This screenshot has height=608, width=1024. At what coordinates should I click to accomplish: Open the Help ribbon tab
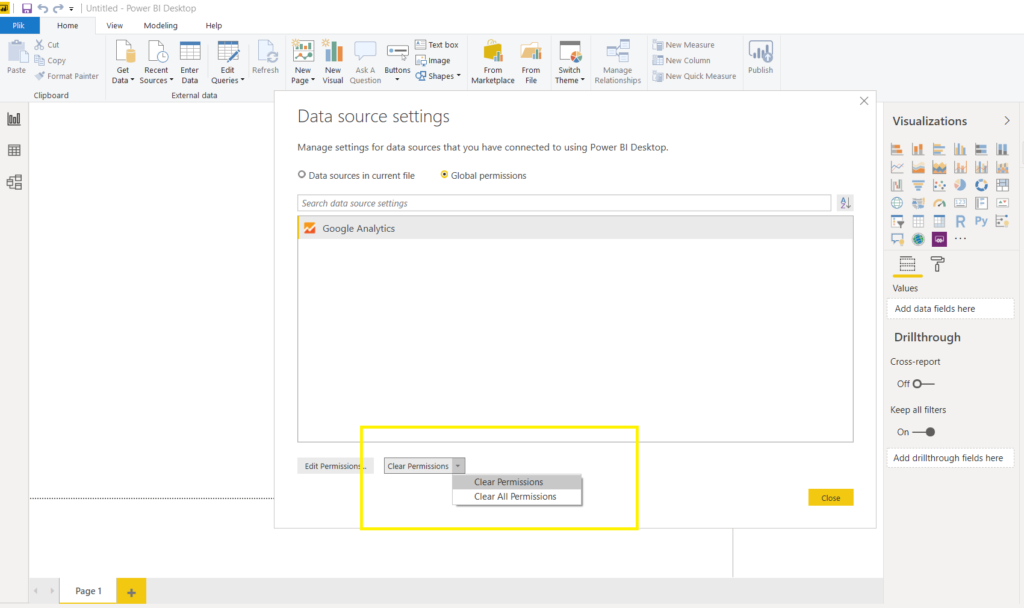[x=214, y=25]
